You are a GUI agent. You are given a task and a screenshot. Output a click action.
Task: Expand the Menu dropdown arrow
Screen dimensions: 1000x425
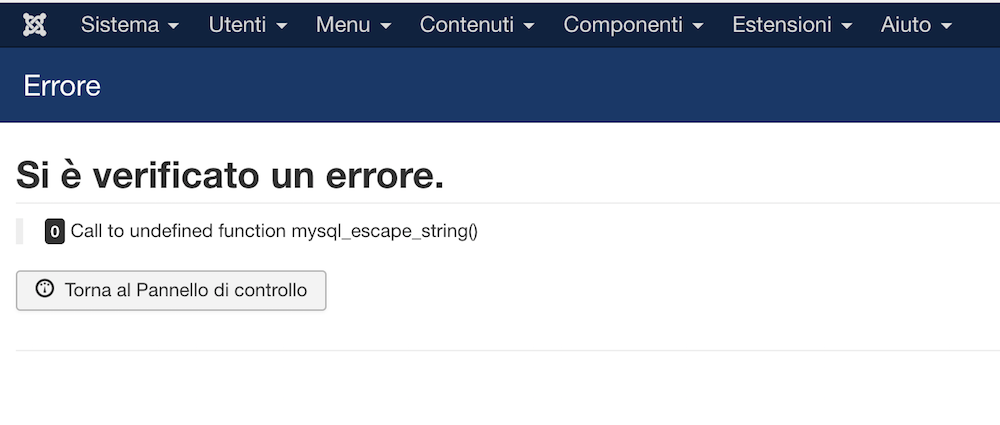[386, 26]
